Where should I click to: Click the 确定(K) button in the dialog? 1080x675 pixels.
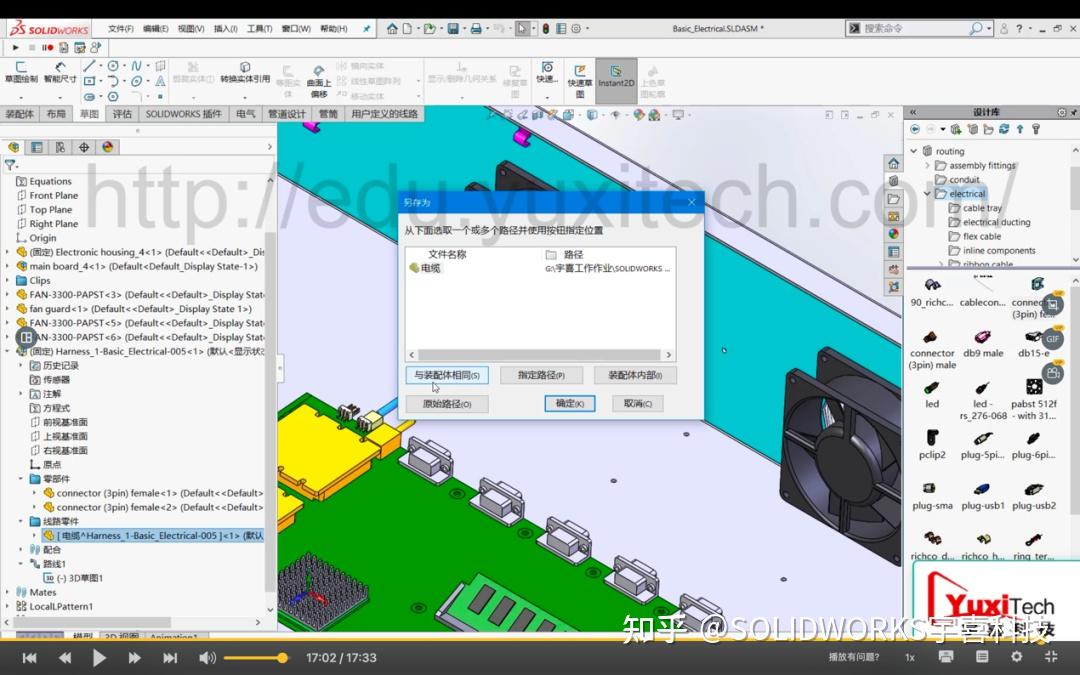(x=569, y=404)
